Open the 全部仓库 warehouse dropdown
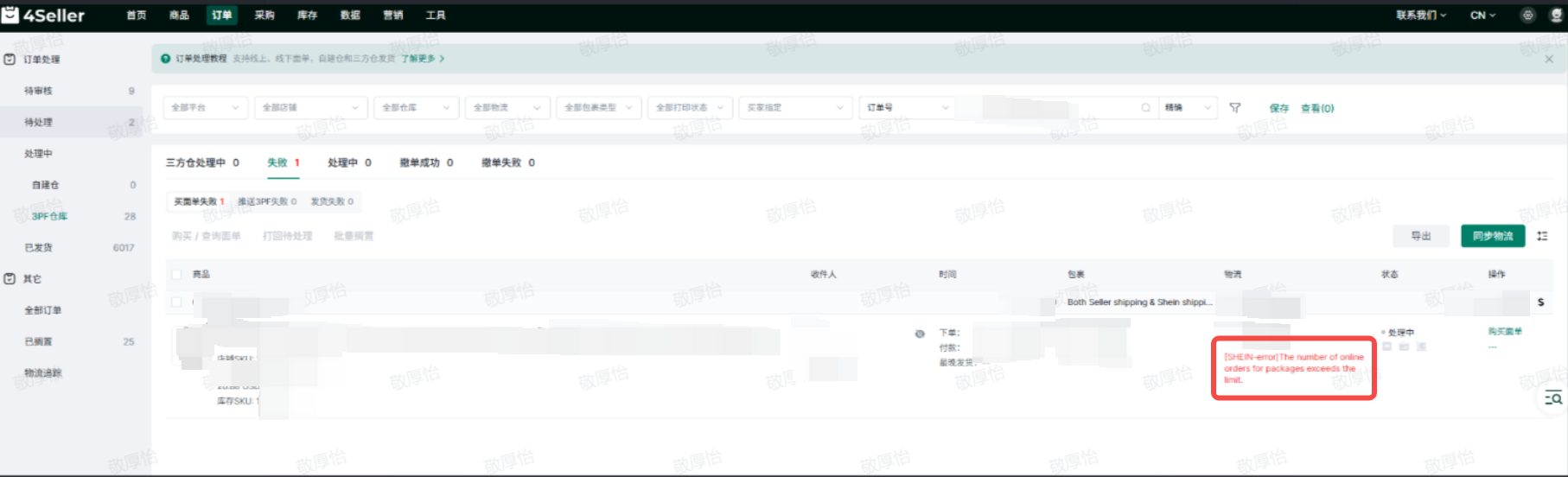Image resolution: width=1568 pixels, height=477 pixels. tap(417, 108)
